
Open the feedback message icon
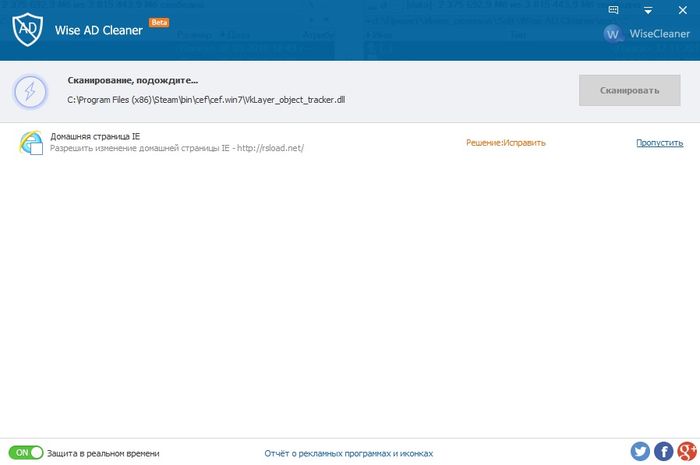point(613,10)
